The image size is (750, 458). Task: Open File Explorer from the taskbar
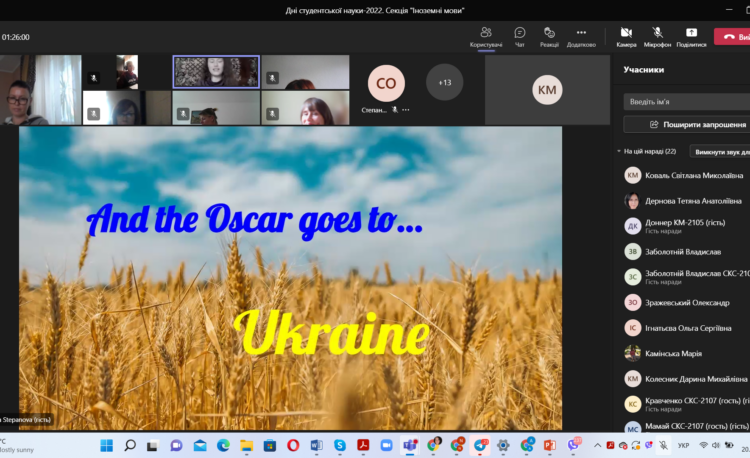[246, 446]
